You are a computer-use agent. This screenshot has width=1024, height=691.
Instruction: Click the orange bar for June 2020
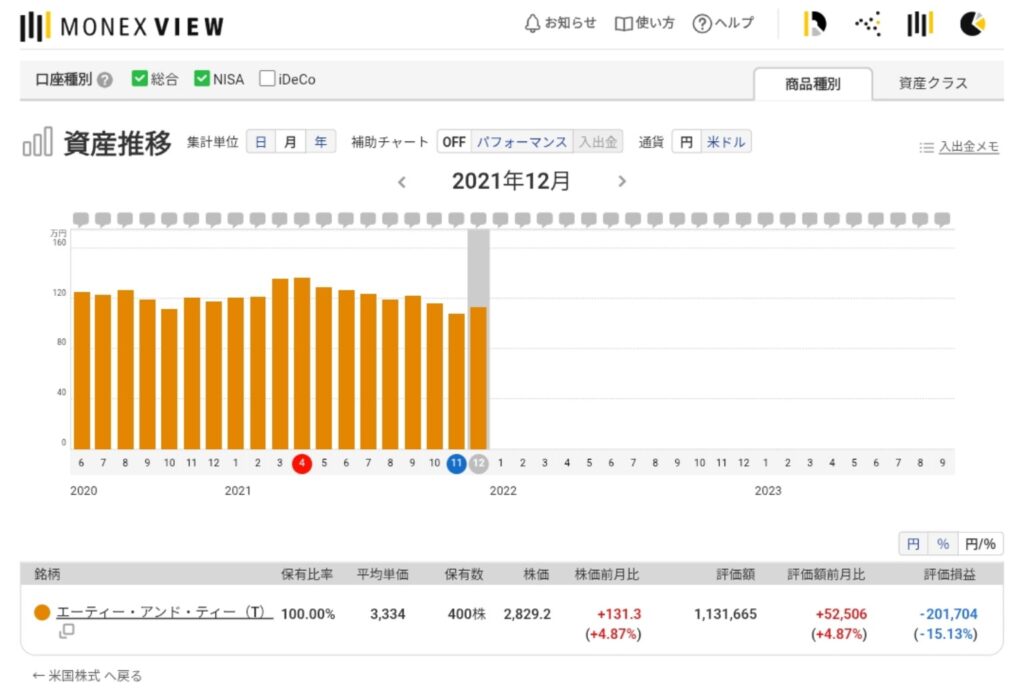[x=82, y=370]
